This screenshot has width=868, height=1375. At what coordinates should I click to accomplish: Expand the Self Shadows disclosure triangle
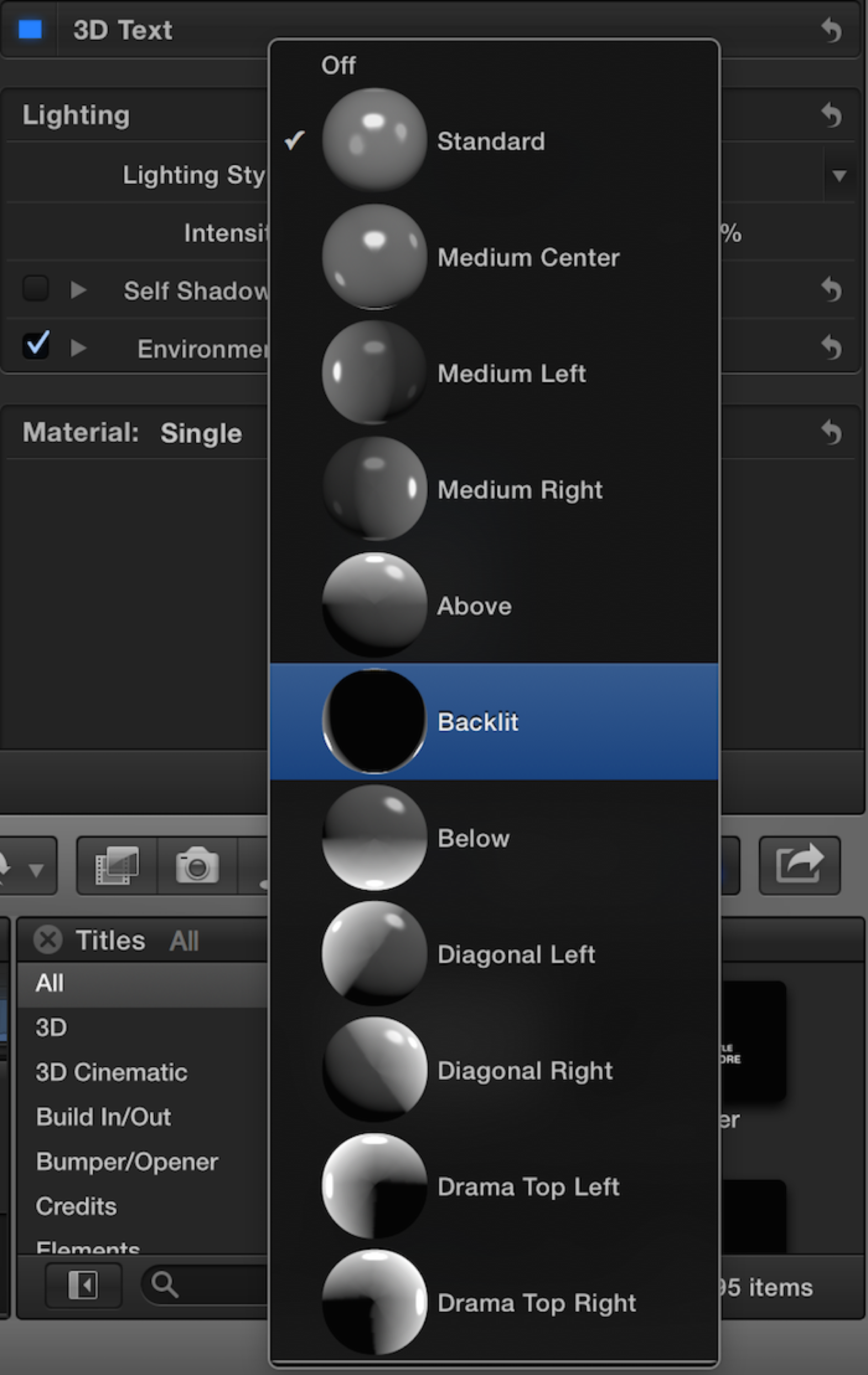coord(78,290)
